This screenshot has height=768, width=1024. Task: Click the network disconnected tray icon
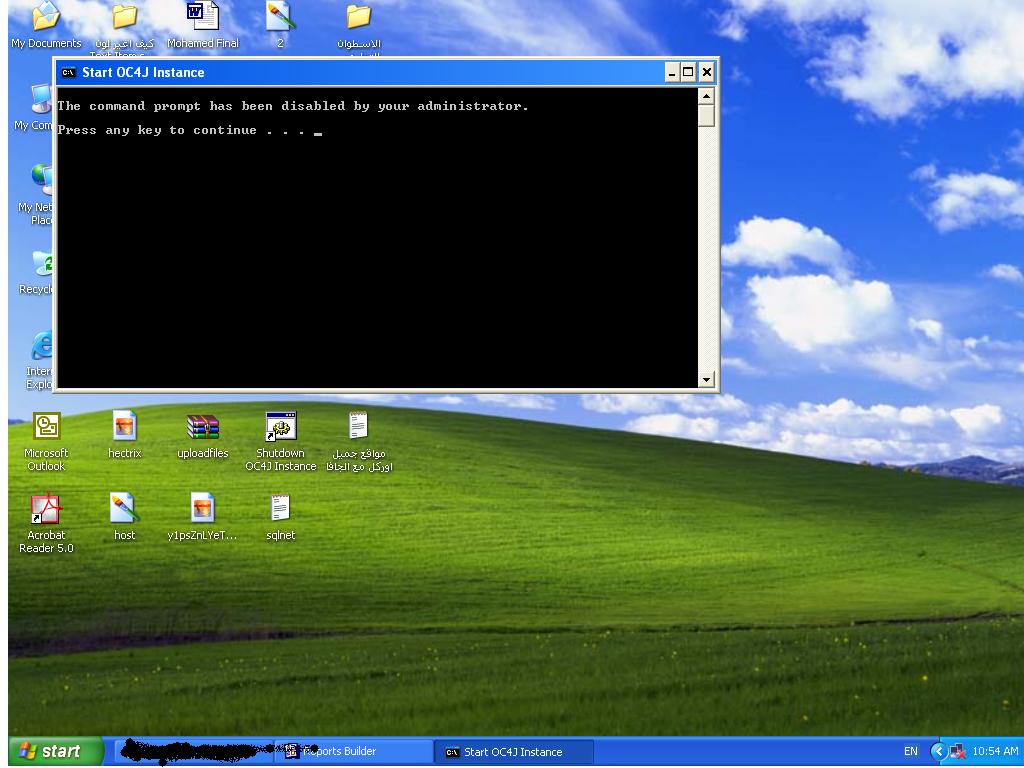click(957, 752)
